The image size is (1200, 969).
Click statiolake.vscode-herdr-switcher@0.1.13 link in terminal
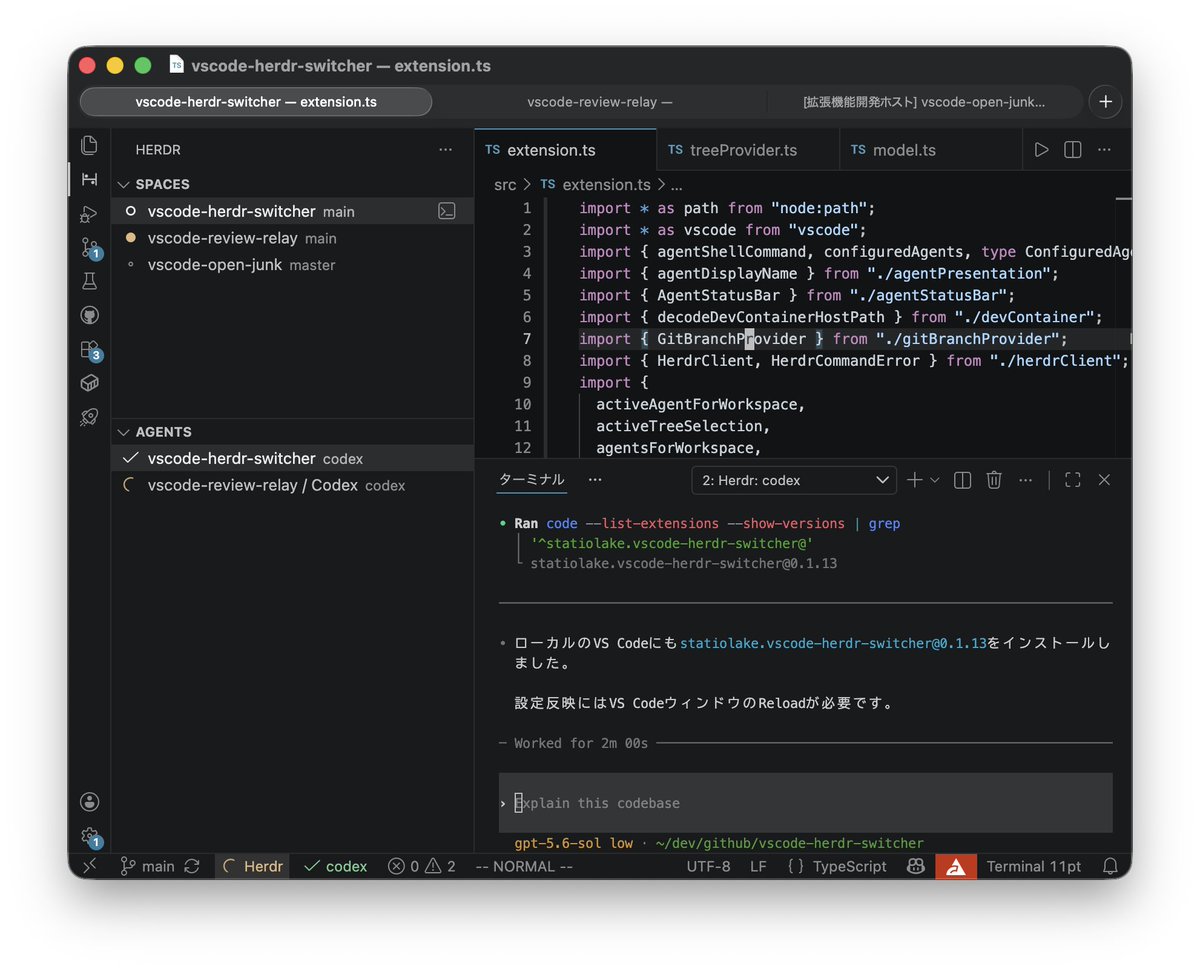coord(833,643)
